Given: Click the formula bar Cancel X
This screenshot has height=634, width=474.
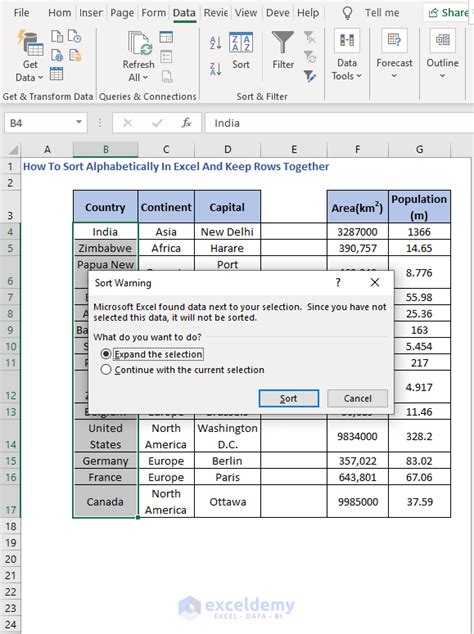Looking at the screenshot, I should pos(127,123).
